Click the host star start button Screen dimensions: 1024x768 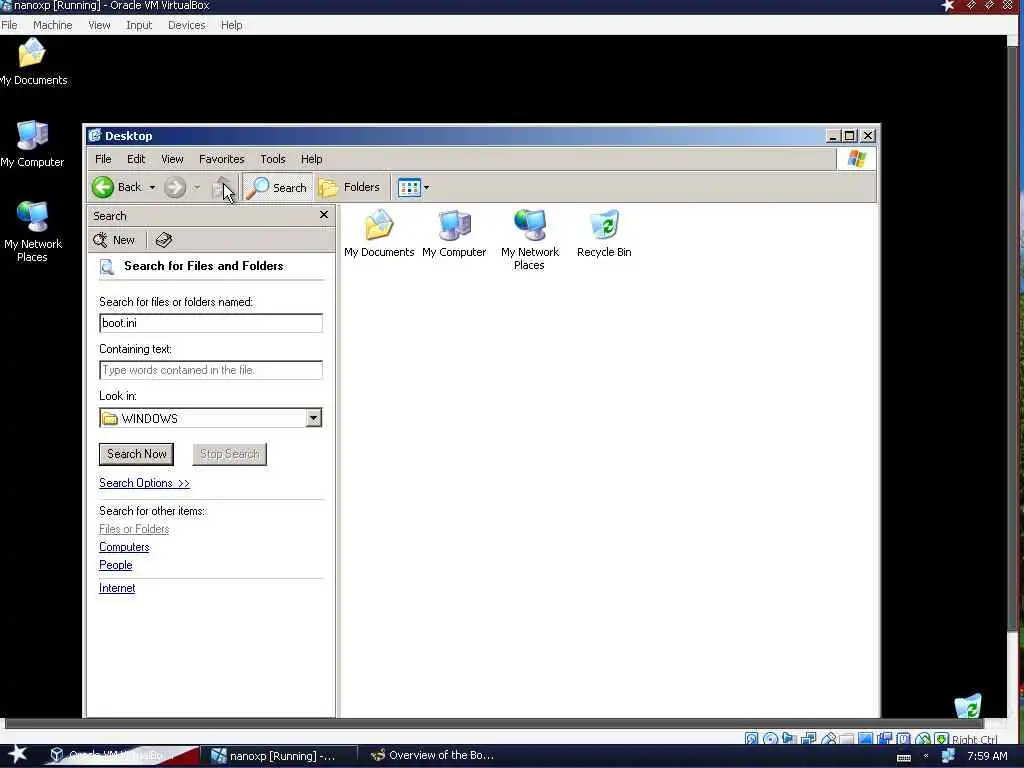pyautogui.click(x=17, y=754)
